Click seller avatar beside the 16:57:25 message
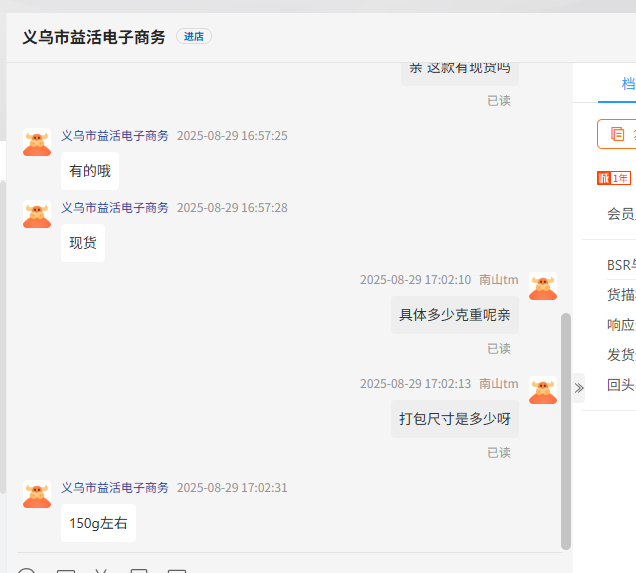Screen dimensions: 636x573 click(x=37, y=142)
